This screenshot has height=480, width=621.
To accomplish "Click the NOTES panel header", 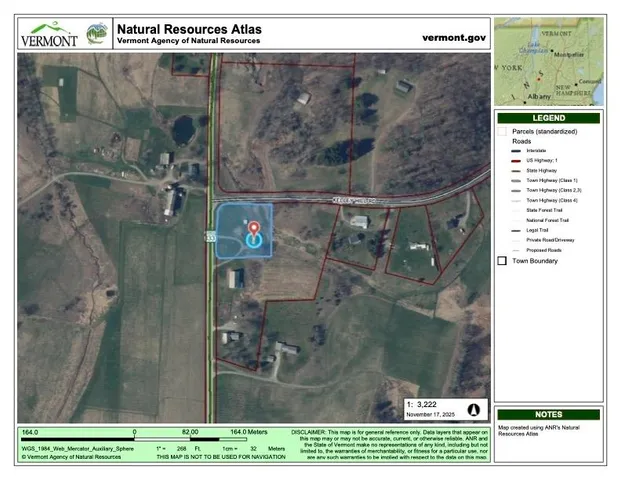I will [x=549, y=415].
